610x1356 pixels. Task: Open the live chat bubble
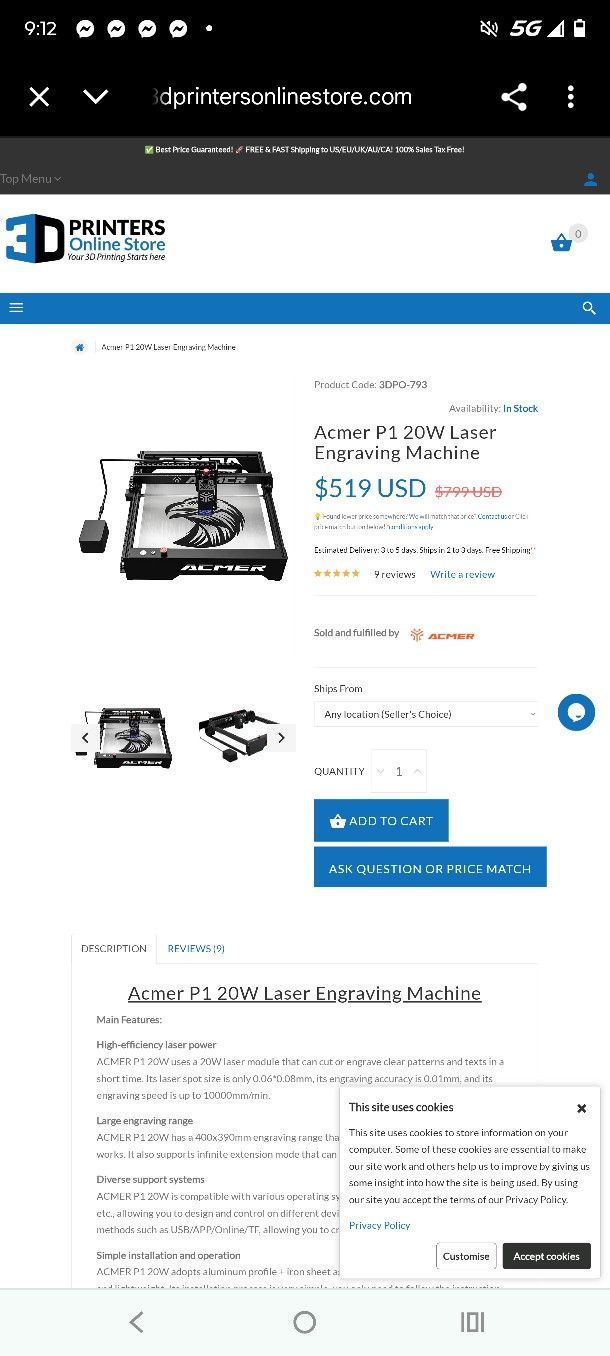tap(576, 713)
